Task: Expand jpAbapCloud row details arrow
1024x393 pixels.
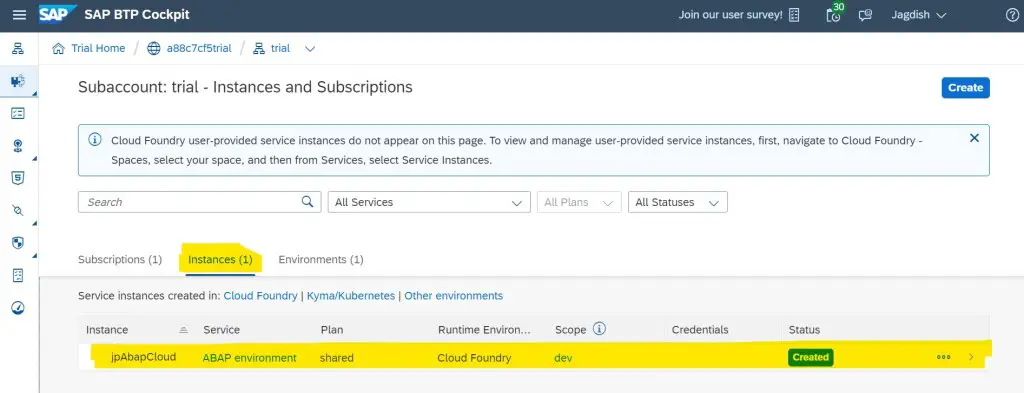Action: point(971,357)
